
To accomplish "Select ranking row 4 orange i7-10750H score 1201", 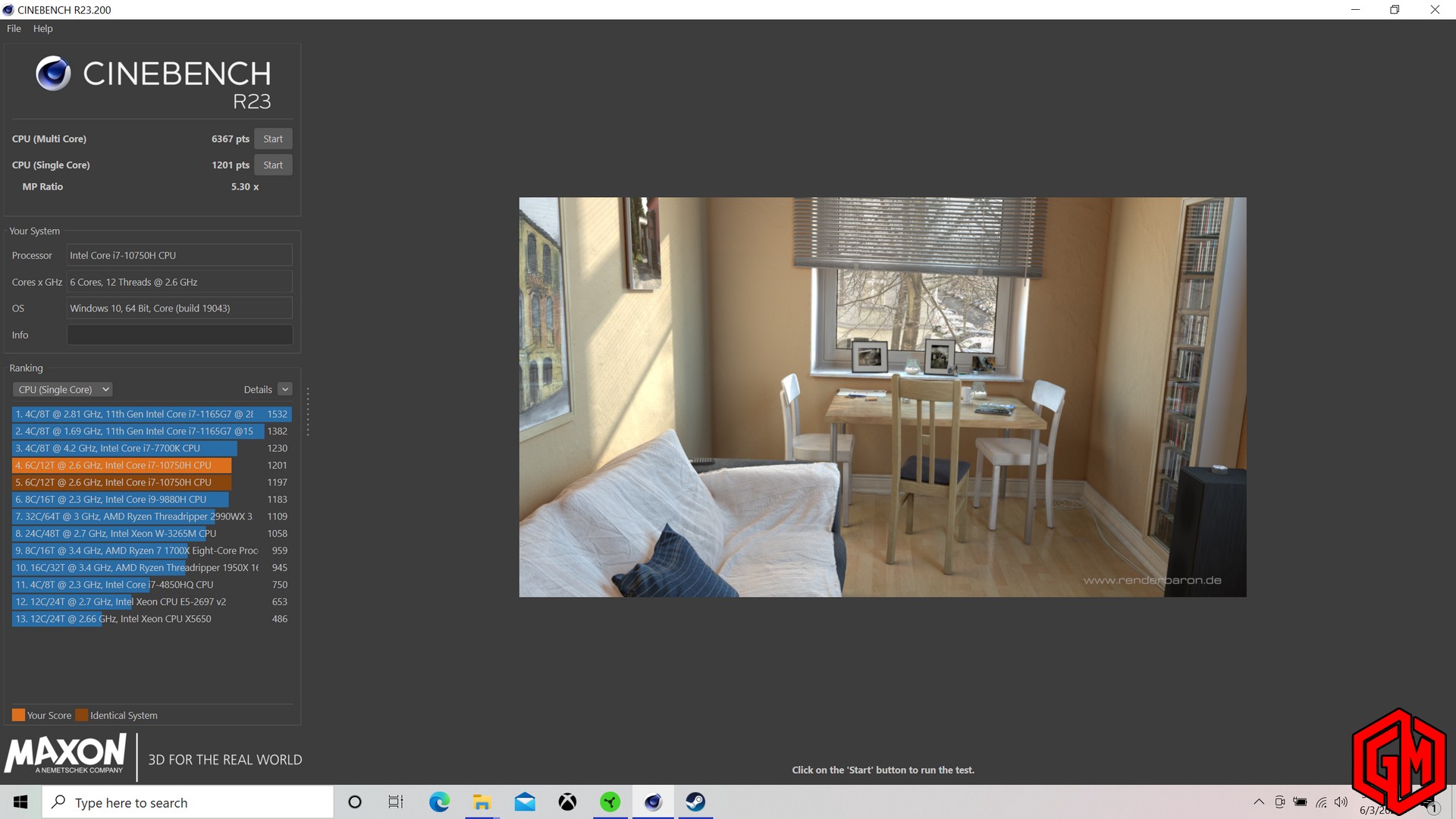I will point(152,465).
